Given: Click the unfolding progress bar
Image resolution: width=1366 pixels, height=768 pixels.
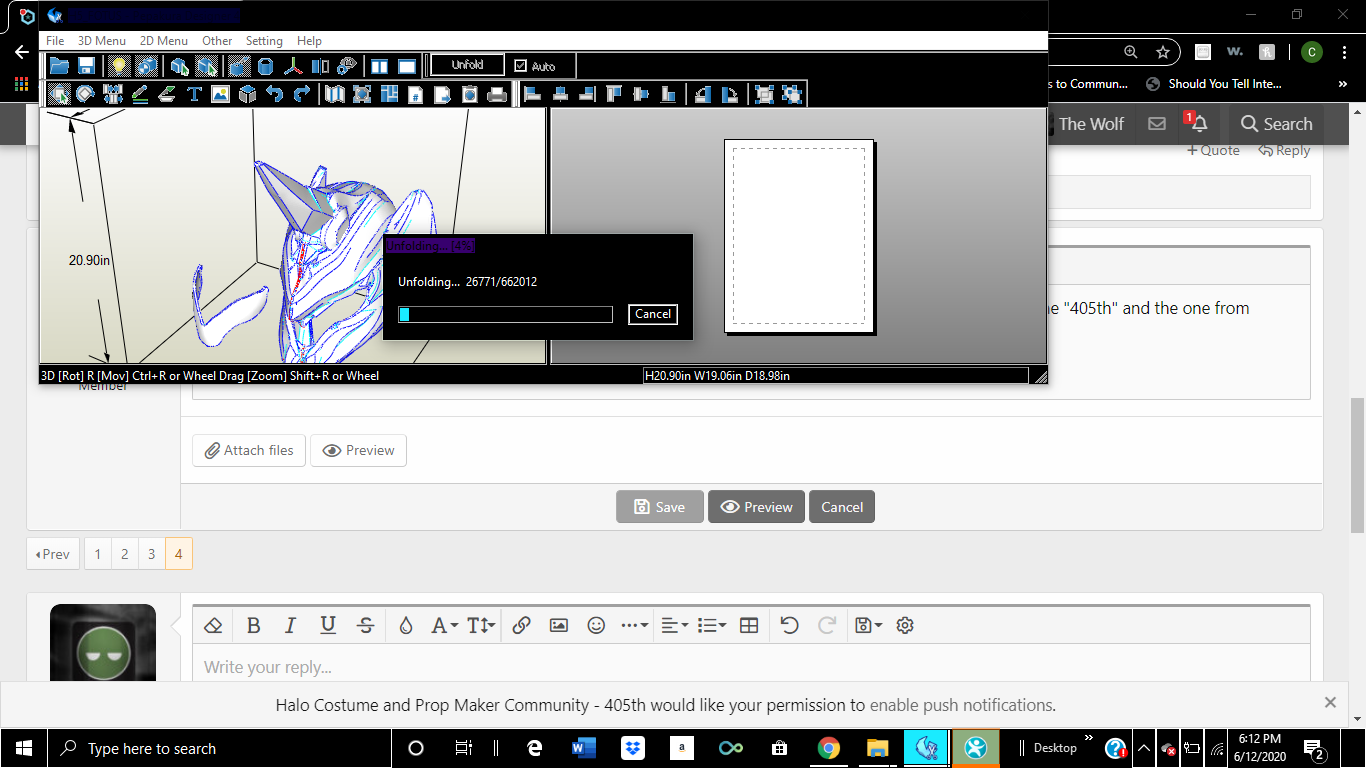Looking at the screenshot, I should 505,314.
